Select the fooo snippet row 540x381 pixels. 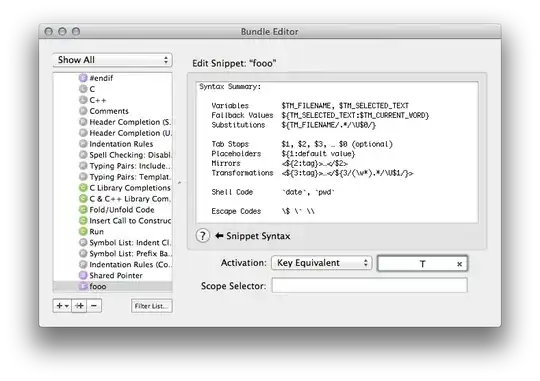click(113, 286)
